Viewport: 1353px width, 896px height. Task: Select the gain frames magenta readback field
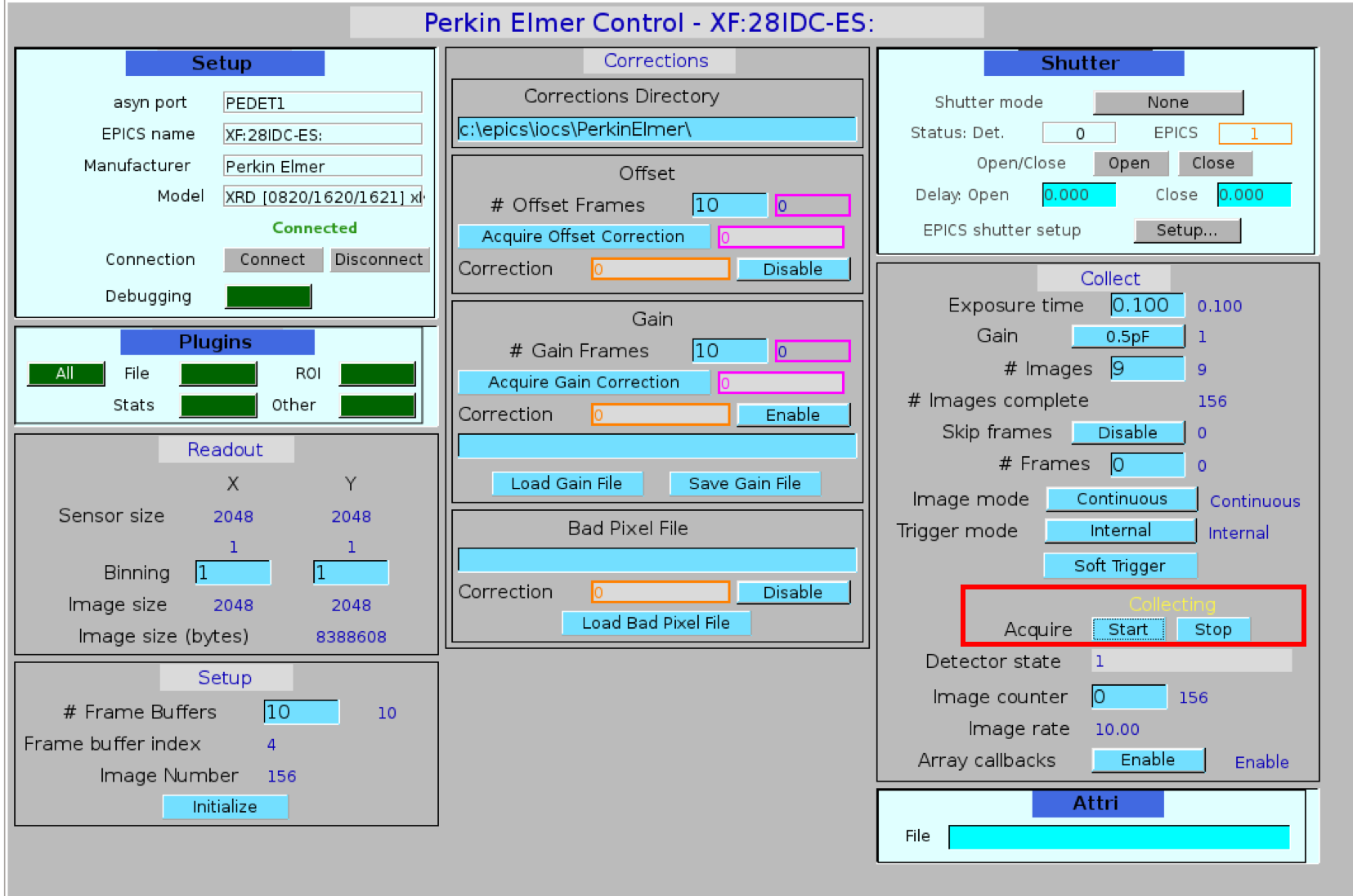(x=813, y=351)
